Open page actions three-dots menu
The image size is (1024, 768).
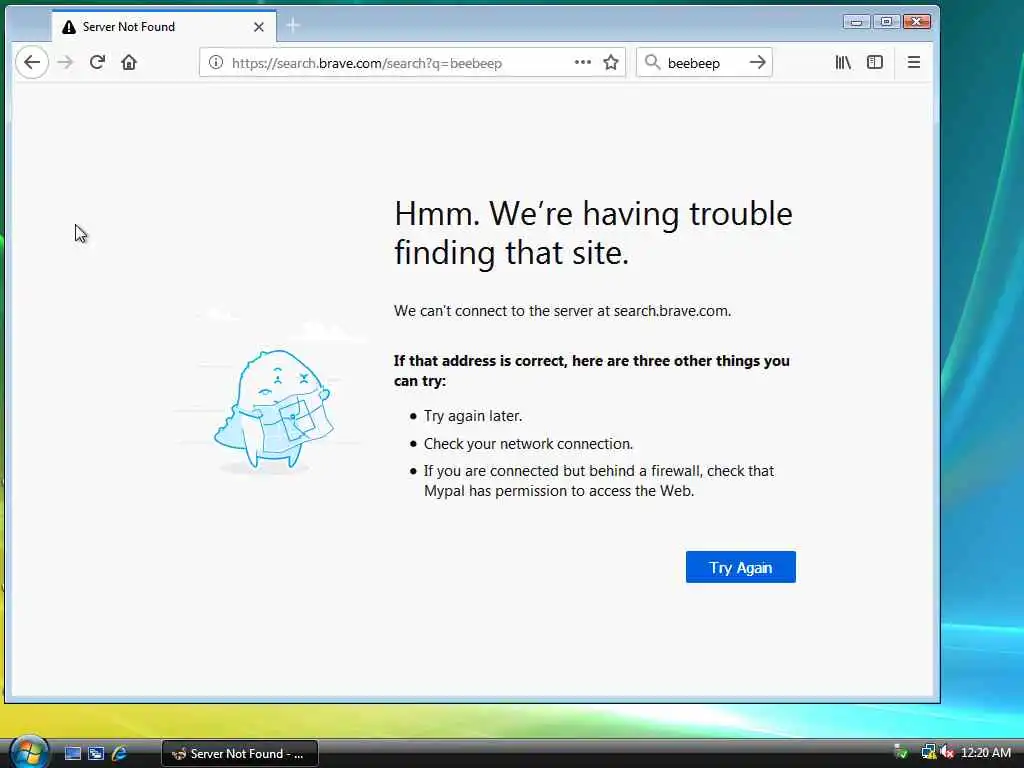click(x=583, y=63)
